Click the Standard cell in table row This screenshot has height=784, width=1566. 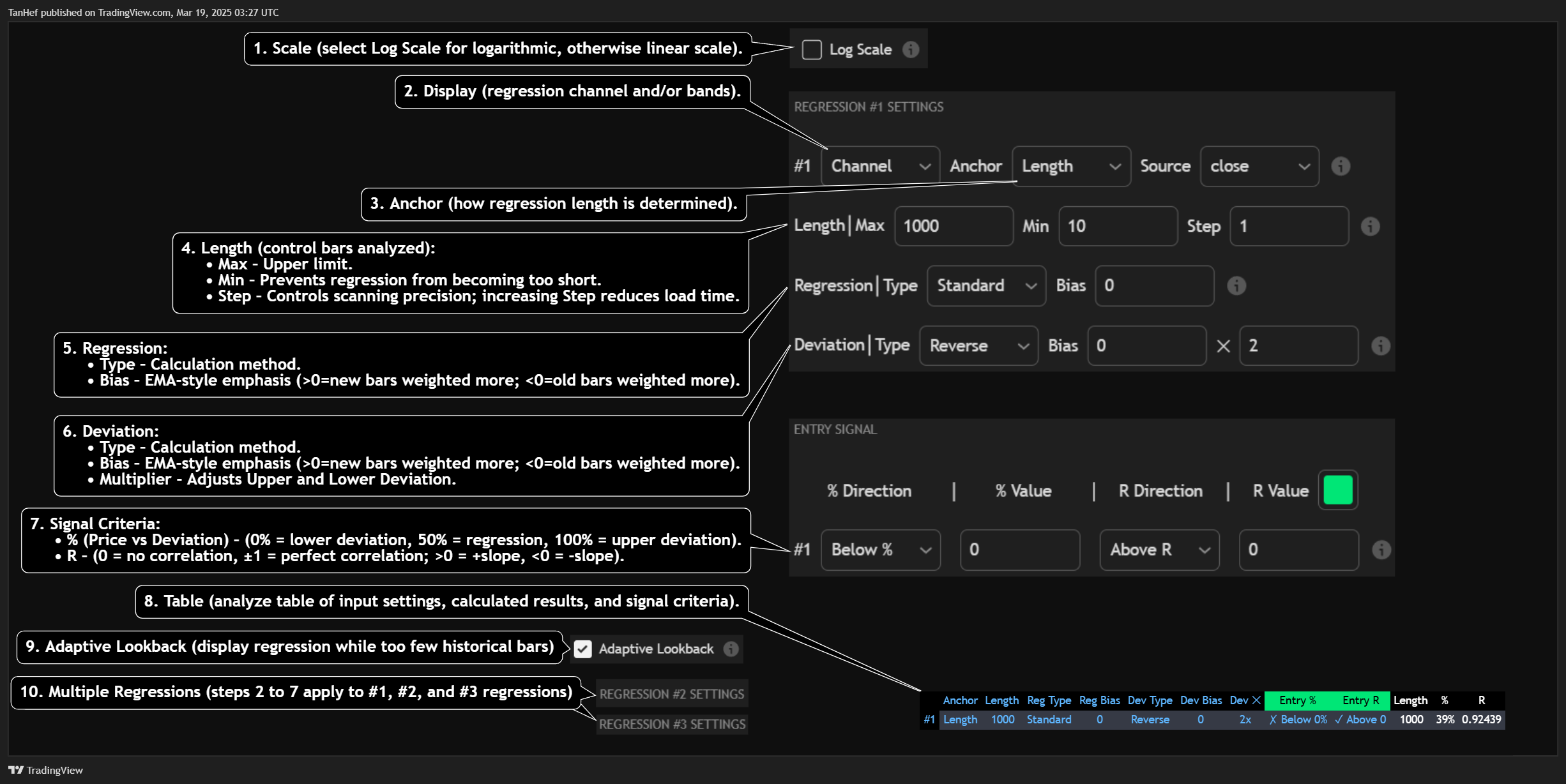click(1049, 720)
